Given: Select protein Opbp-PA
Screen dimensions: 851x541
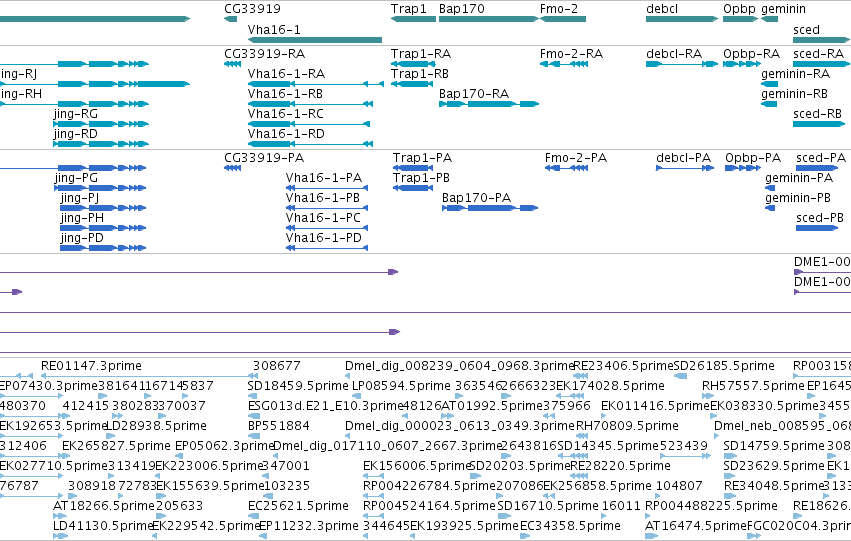Looking at the screenshot, I should [753, 158].
